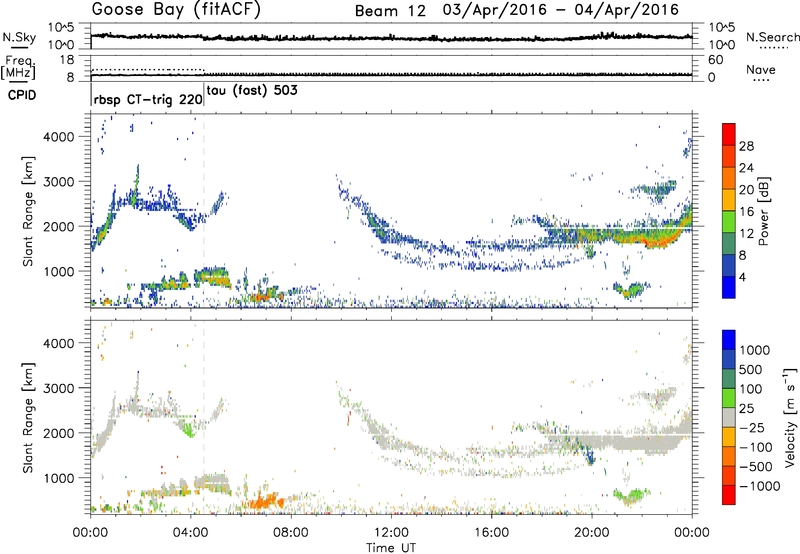Click the '100' value on Velocity color bar
Viewport: 800px width, 554px height.
point(750,389)
